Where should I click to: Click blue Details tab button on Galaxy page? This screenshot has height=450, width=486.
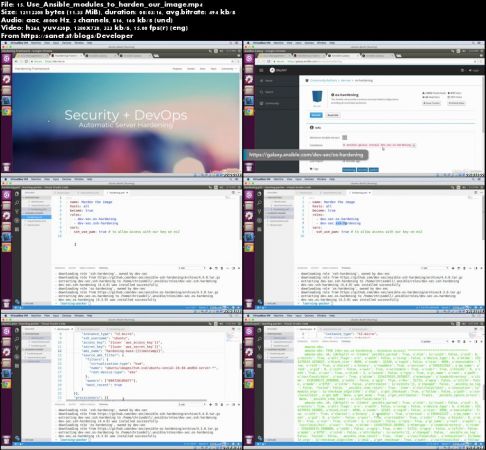316,115
